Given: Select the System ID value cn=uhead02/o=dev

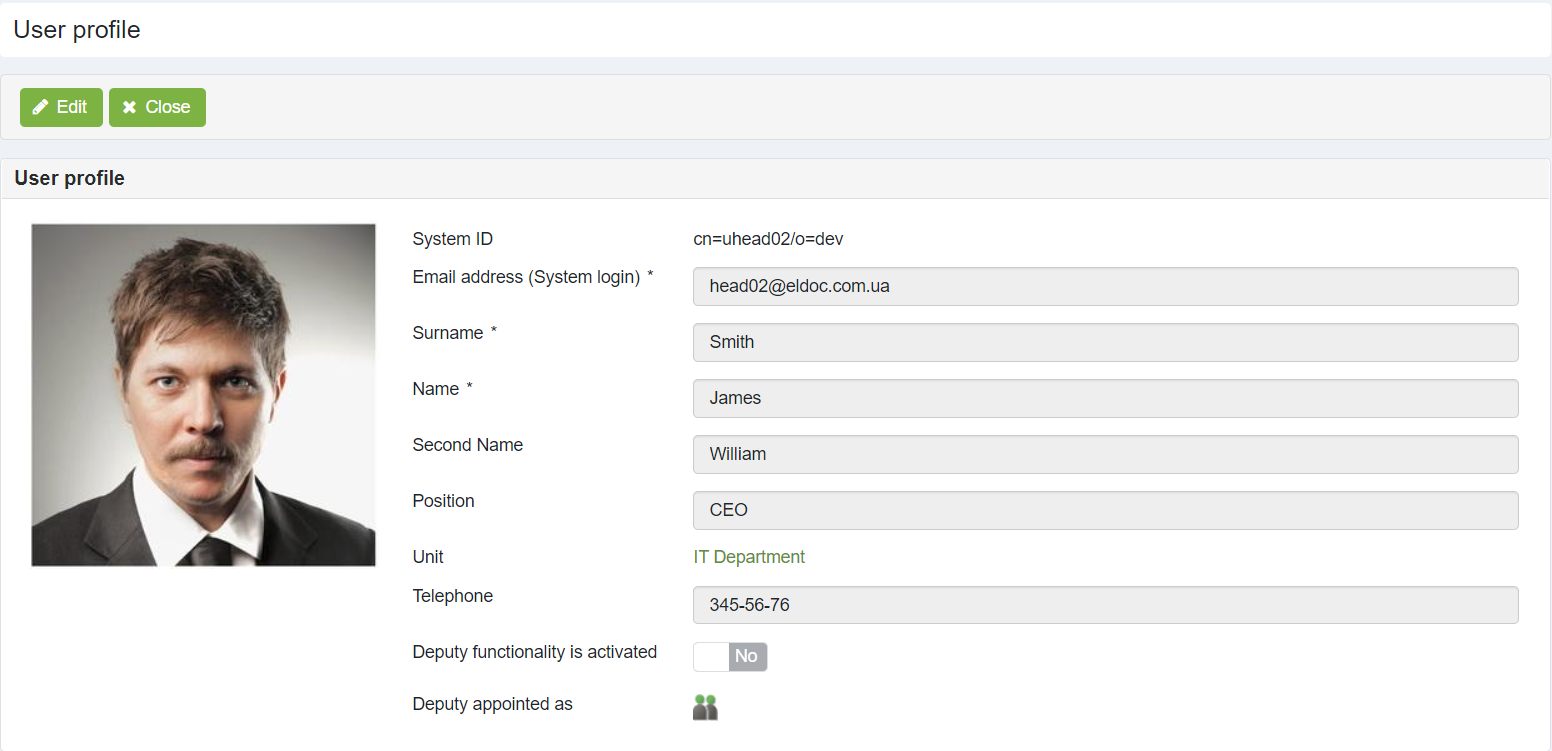Looking at the screenshot, I should click(x=768, y=239).
